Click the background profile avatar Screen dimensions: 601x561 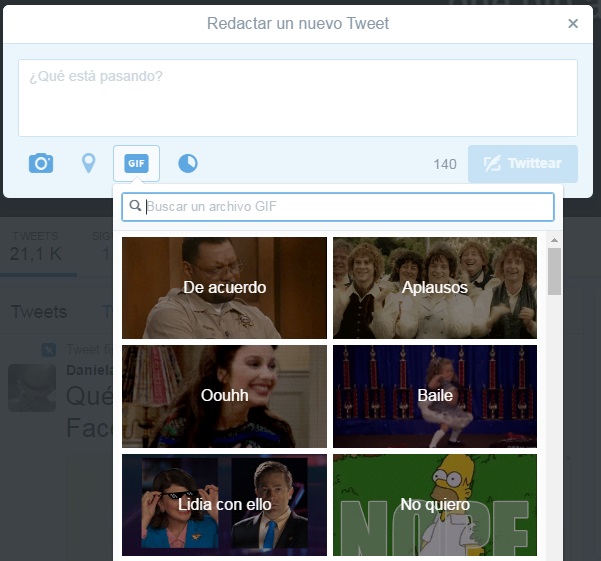[32, 388]
